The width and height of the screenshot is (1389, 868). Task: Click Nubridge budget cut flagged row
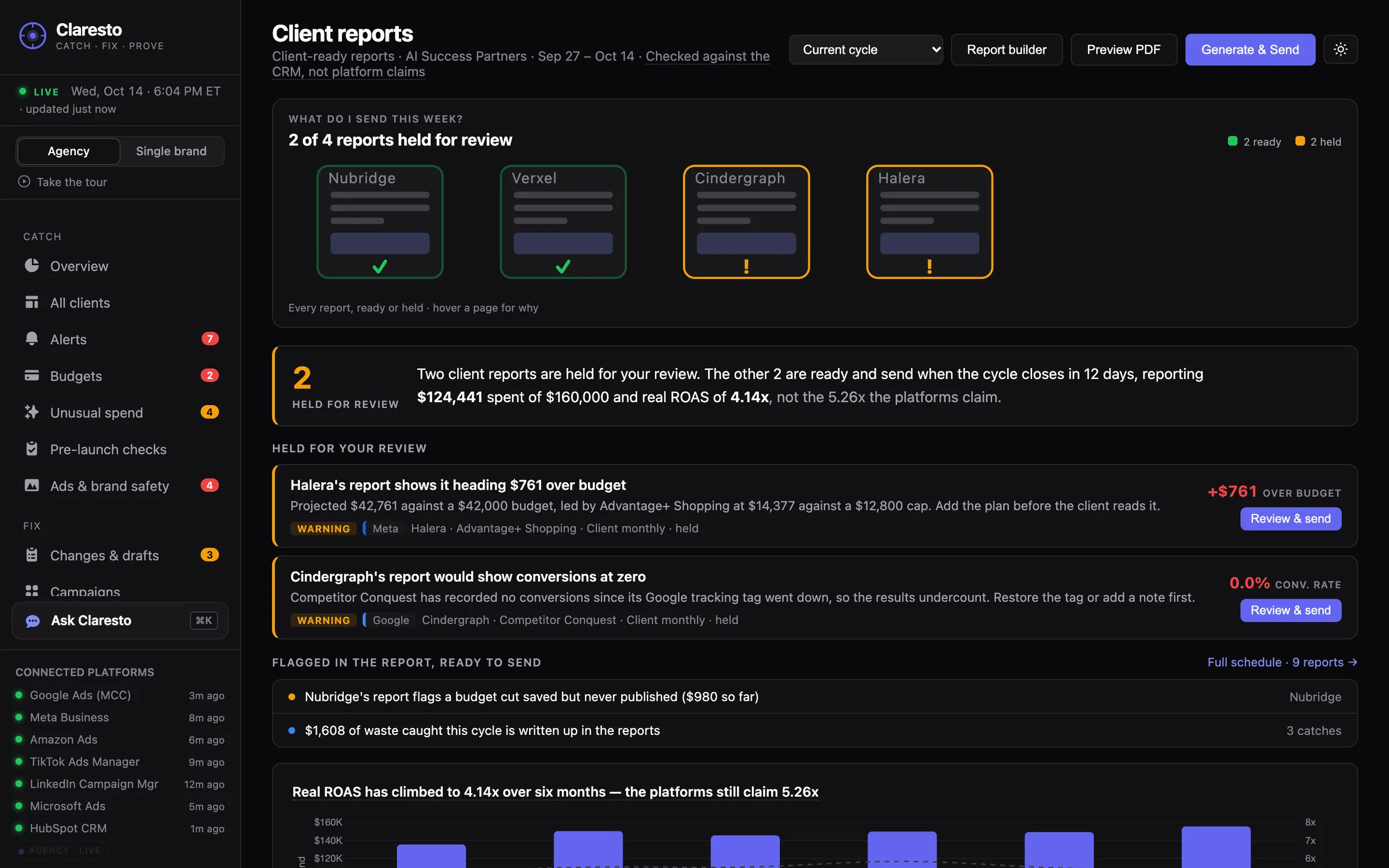(815, 697)
